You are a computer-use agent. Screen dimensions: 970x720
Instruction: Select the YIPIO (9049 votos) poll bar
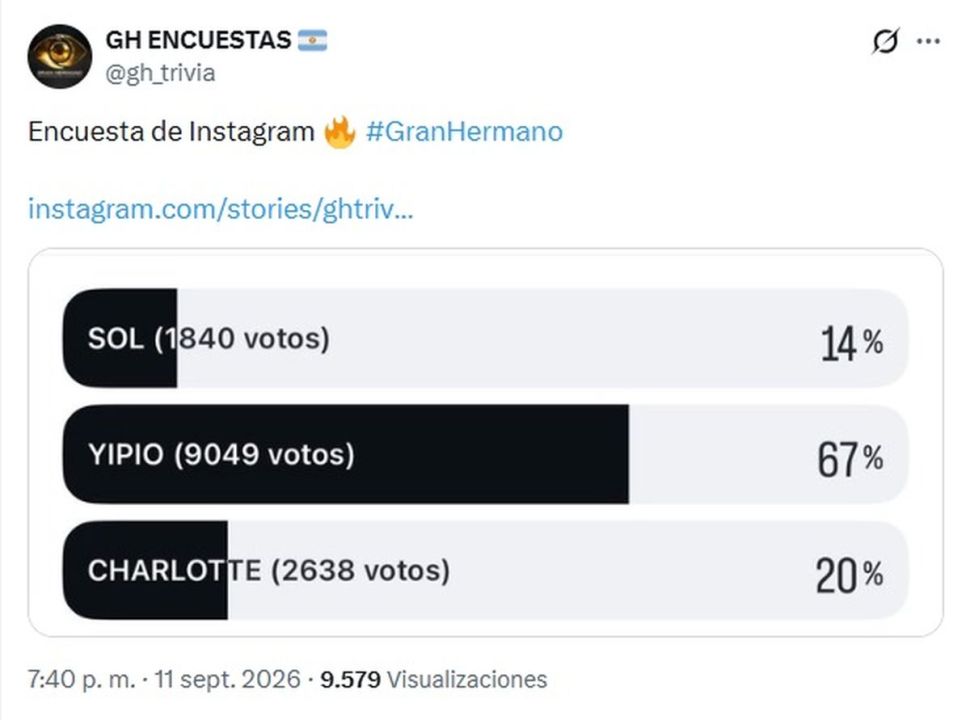click(486, 454)
